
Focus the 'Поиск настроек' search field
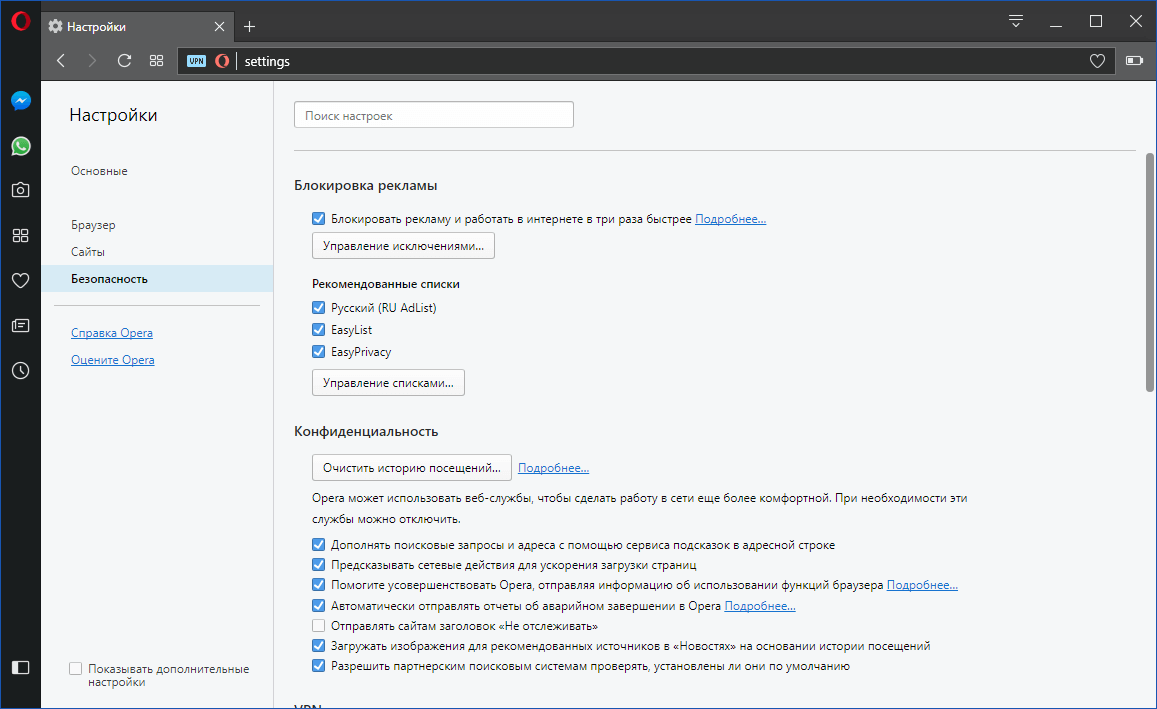pyautogui.click(x=434, y=116)
